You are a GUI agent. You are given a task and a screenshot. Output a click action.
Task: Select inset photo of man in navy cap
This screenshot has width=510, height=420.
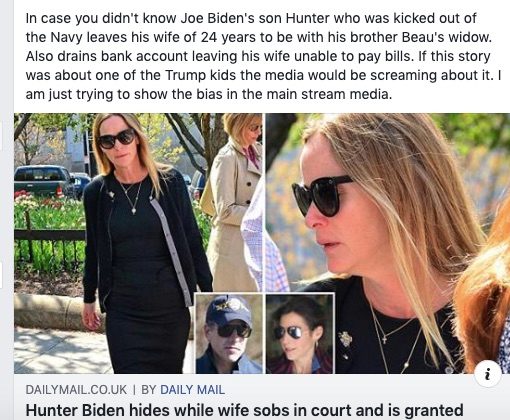229,333
